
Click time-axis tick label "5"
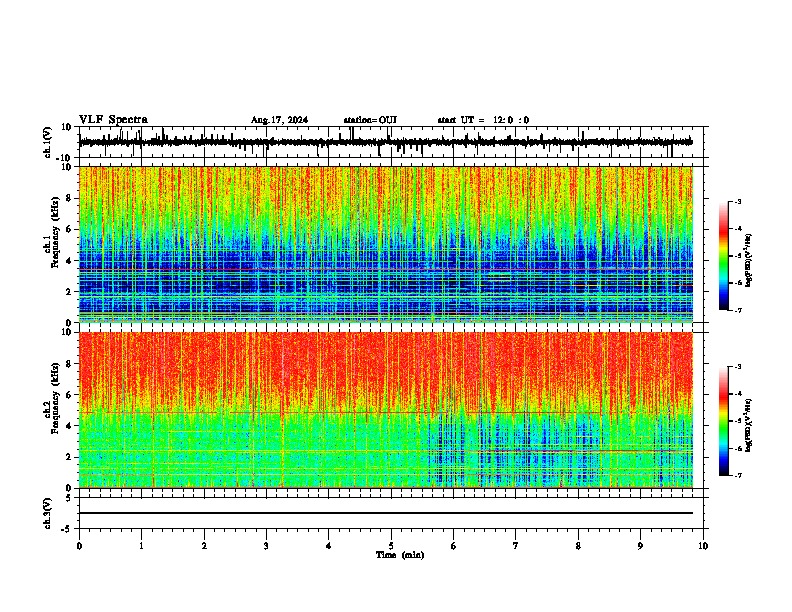click(x=391, y=545)
